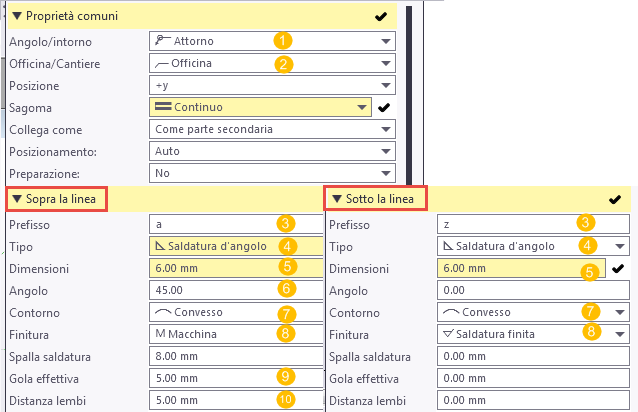Toggle the Sagoma property checkmark

[x=384, y=107]
